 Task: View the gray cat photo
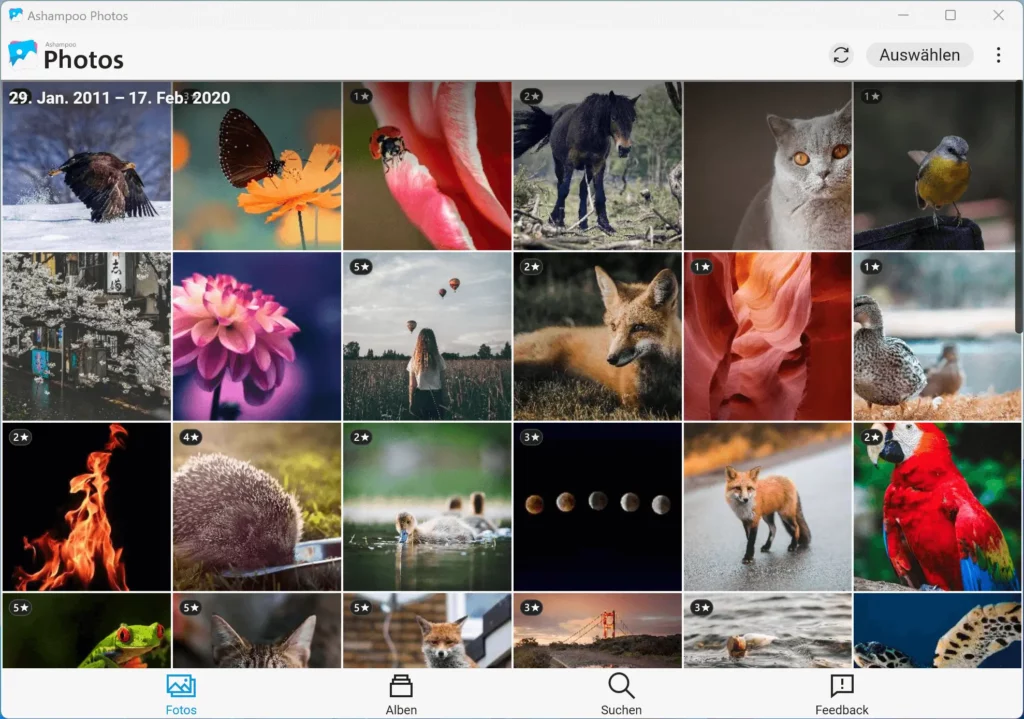pos(768,166)
